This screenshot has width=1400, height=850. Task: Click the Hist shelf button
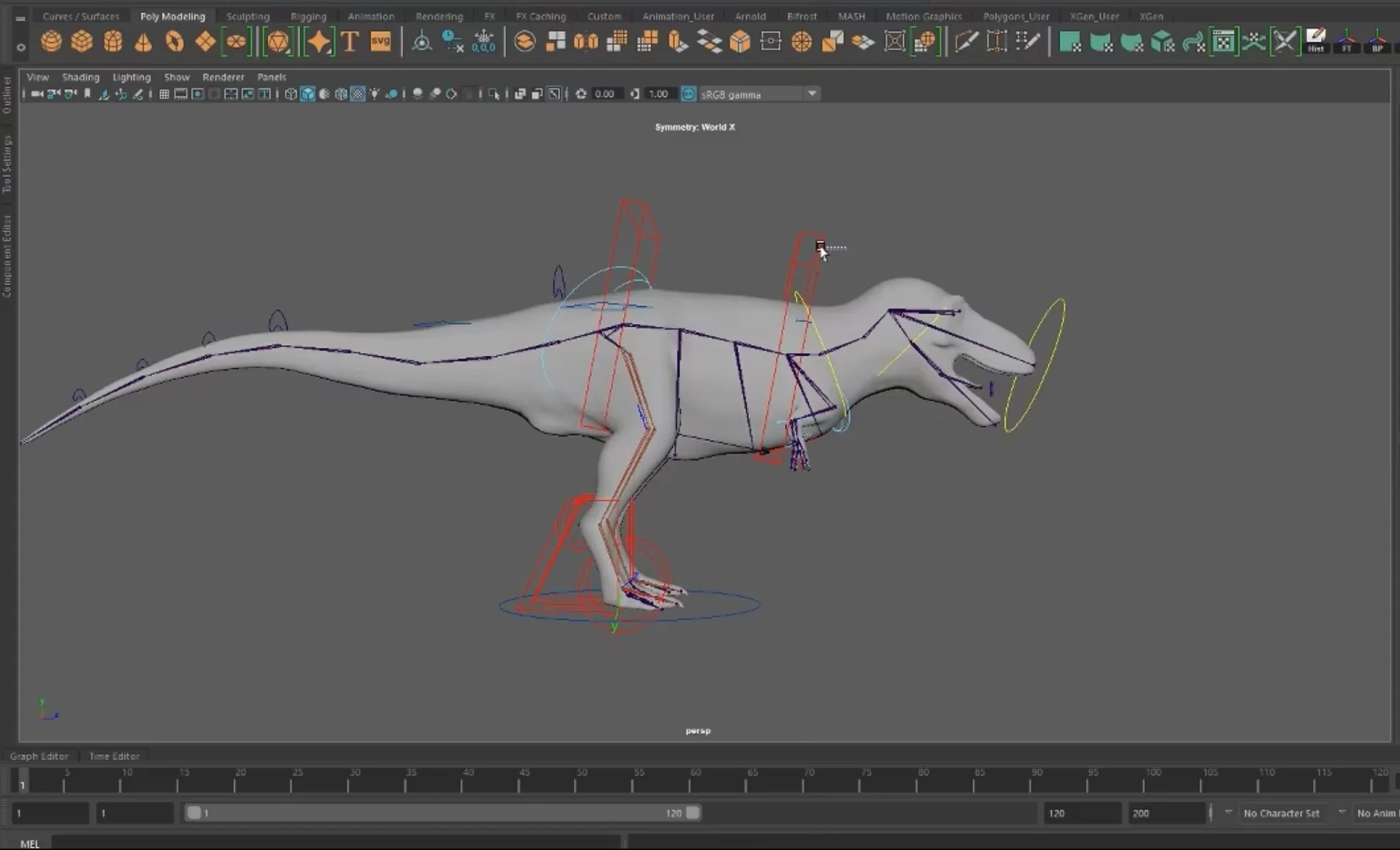click(1315, 42)
